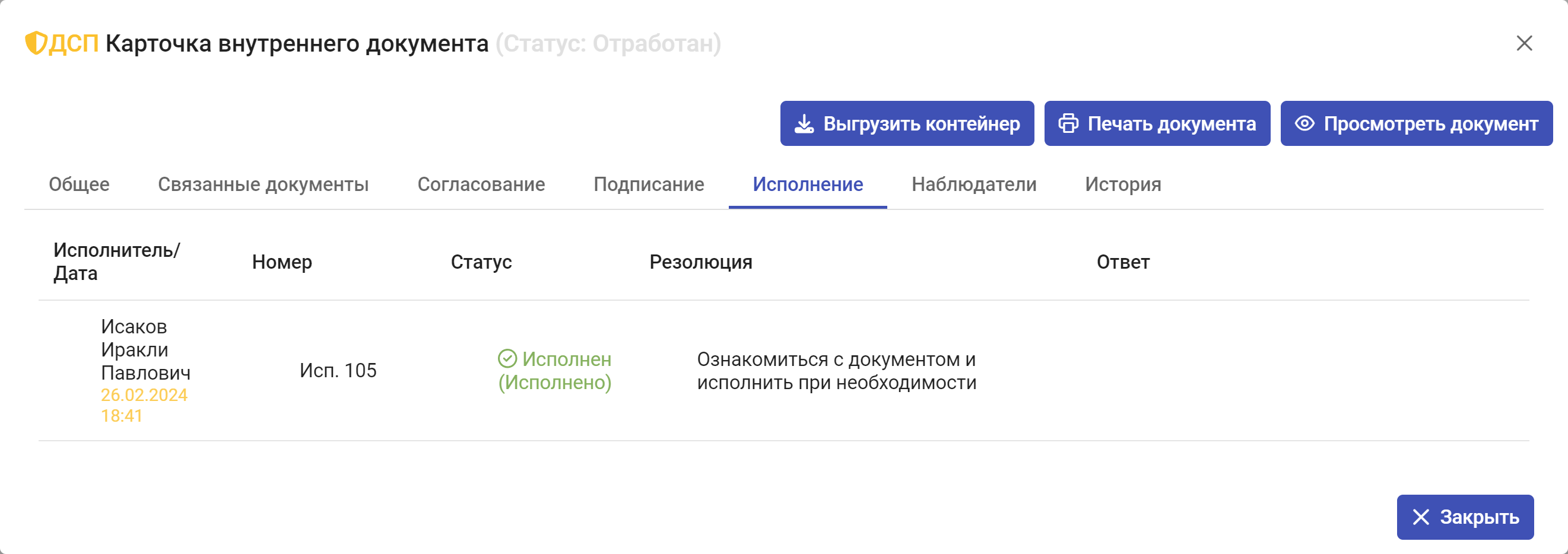Click the title Карточка внутреннего документа

[x=297, y=43]
